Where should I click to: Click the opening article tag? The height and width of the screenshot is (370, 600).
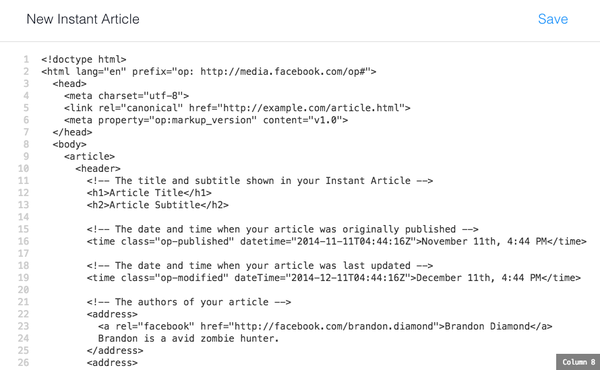point(89,156)
